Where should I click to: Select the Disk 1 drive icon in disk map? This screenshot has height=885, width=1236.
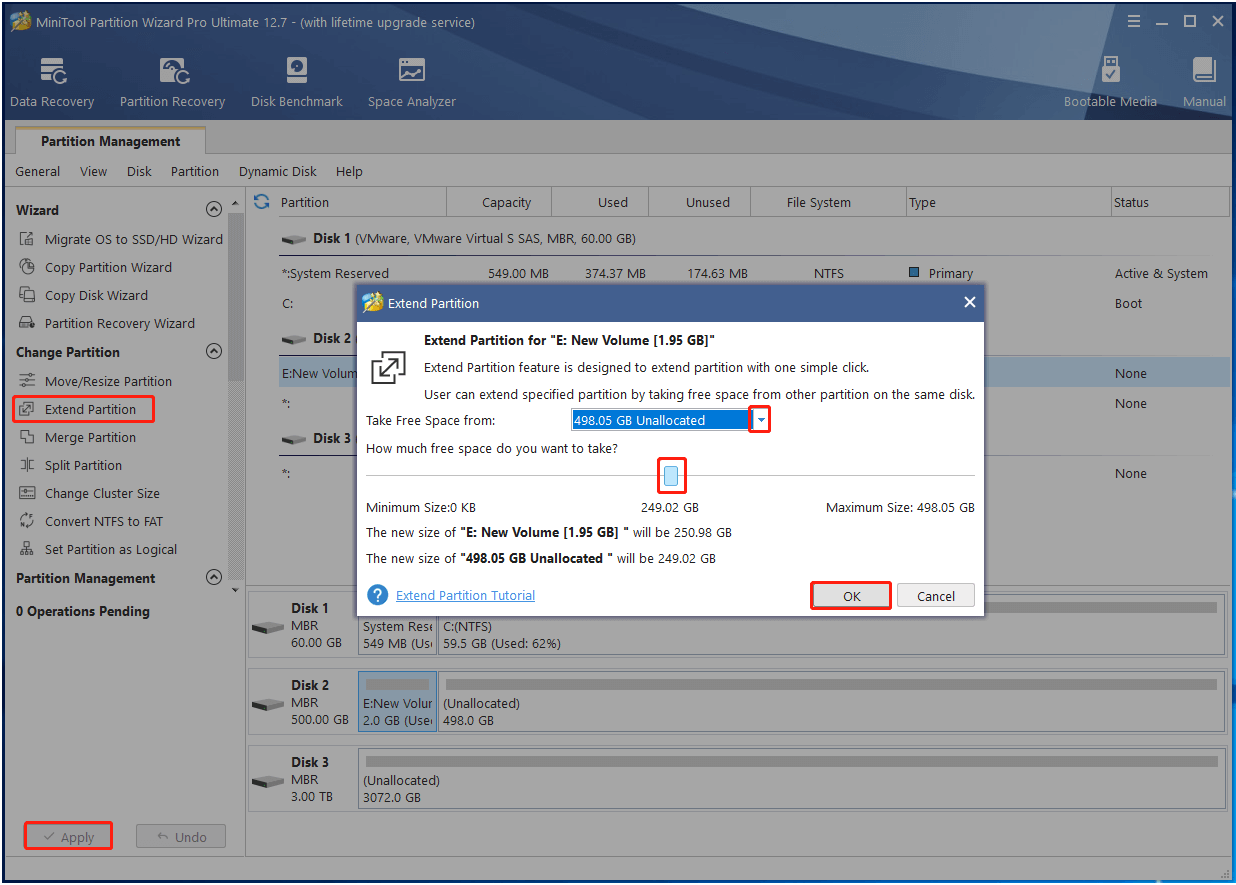click(269, 628)
